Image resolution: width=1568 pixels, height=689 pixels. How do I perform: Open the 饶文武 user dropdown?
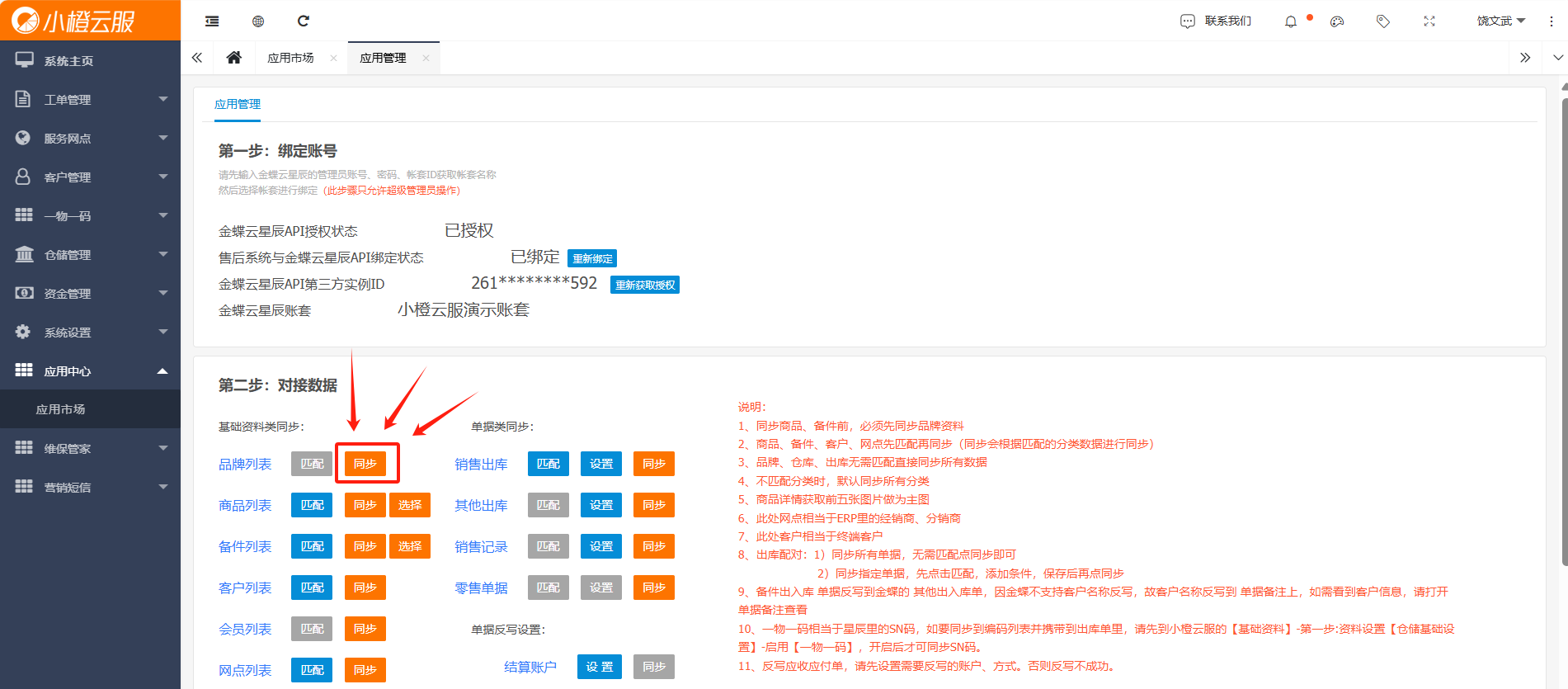[1501, 21]
